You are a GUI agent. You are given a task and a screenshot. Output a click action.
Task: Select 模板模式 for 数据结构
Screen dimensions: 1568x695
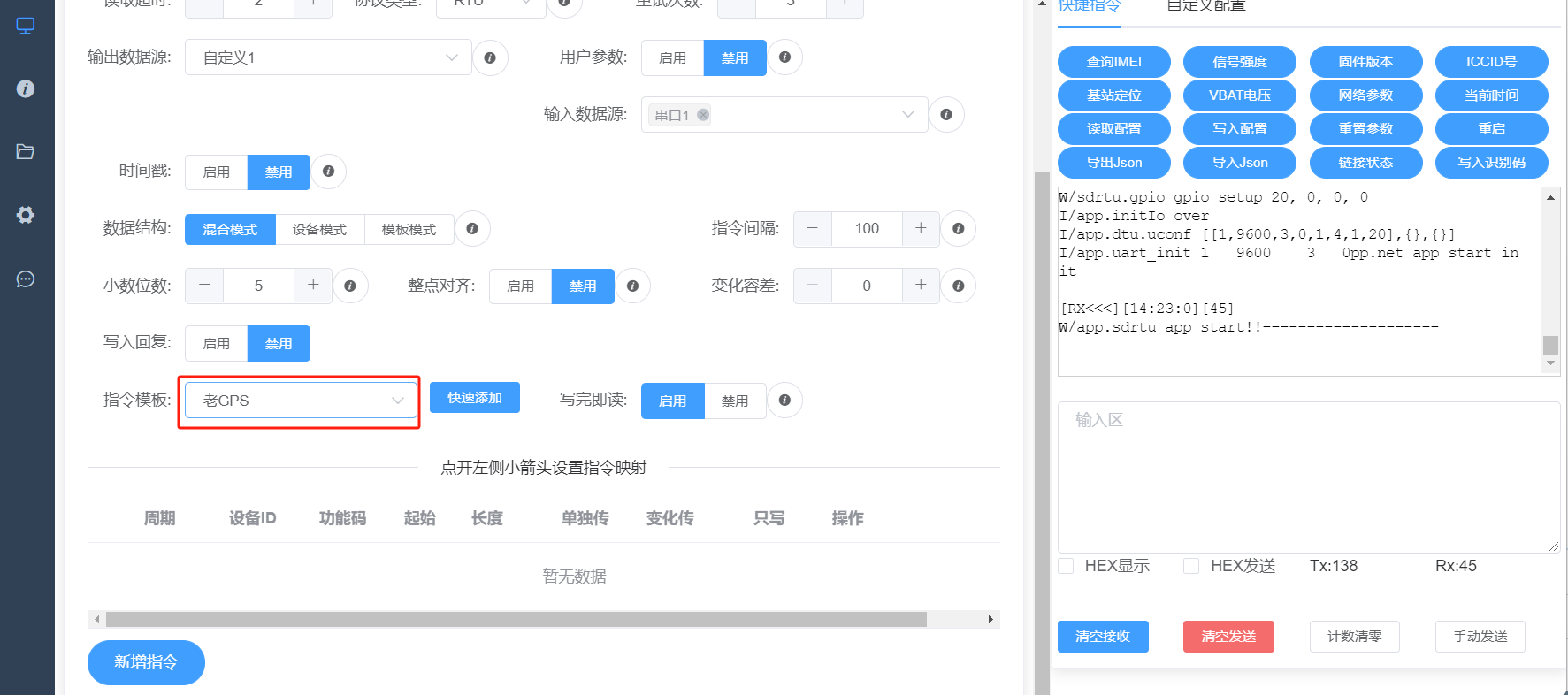pos(409,229)
